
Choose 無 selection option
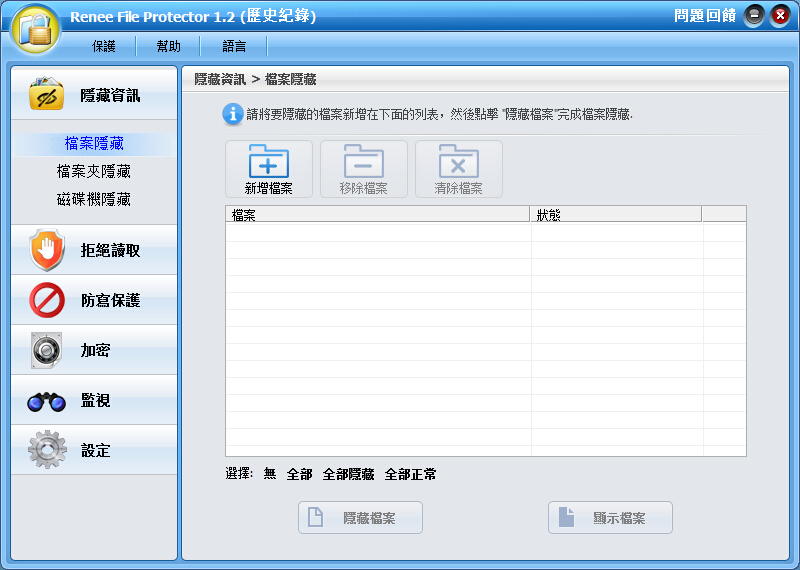pos(270,474)
